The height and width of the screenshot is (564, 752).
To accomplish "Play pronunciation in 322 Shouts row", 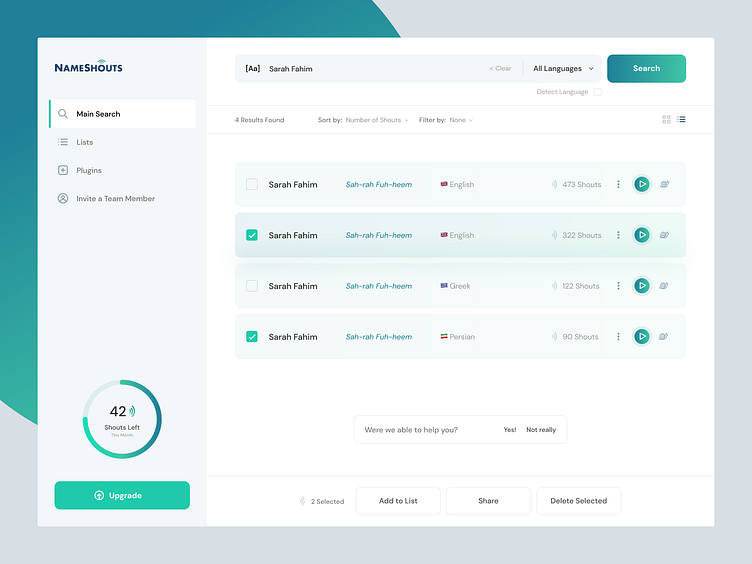I will (642, 235).
